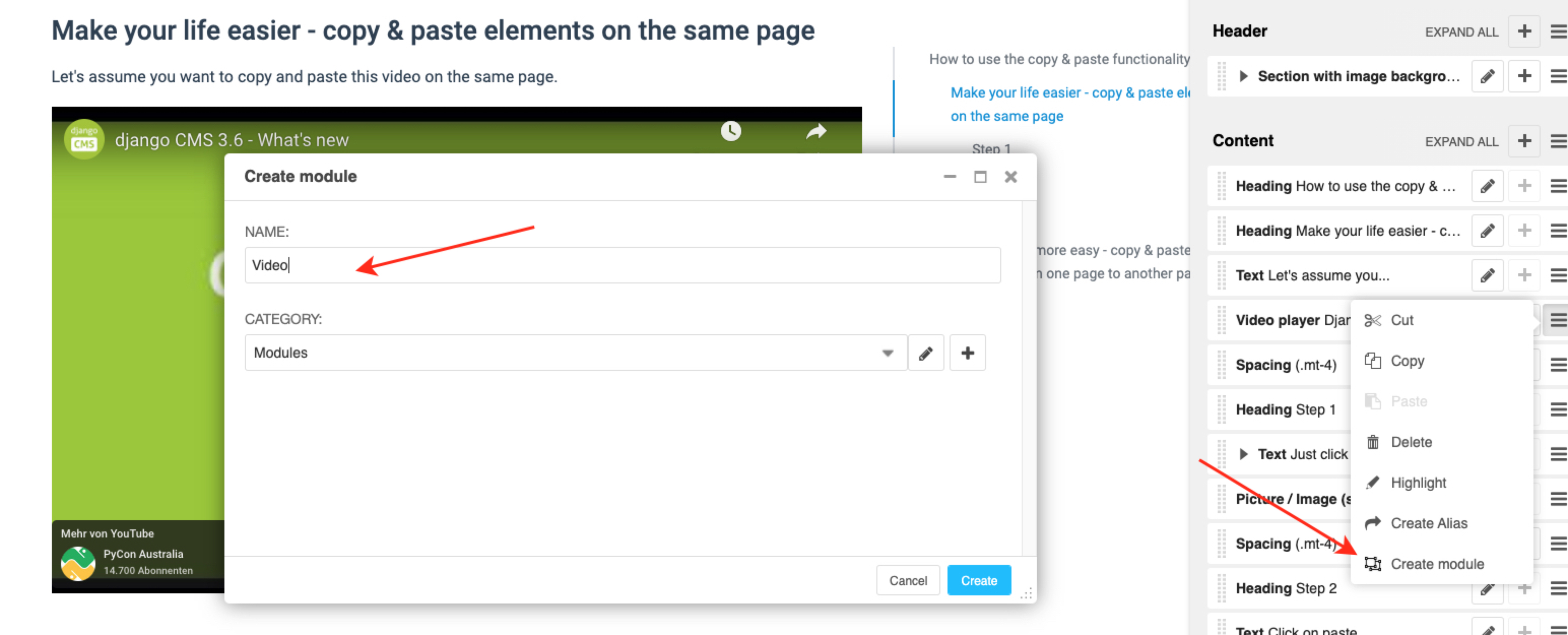Choose Copy from the context menu
The image size is (1568, 635).
pyautogui.click(x=1407, y=361)
